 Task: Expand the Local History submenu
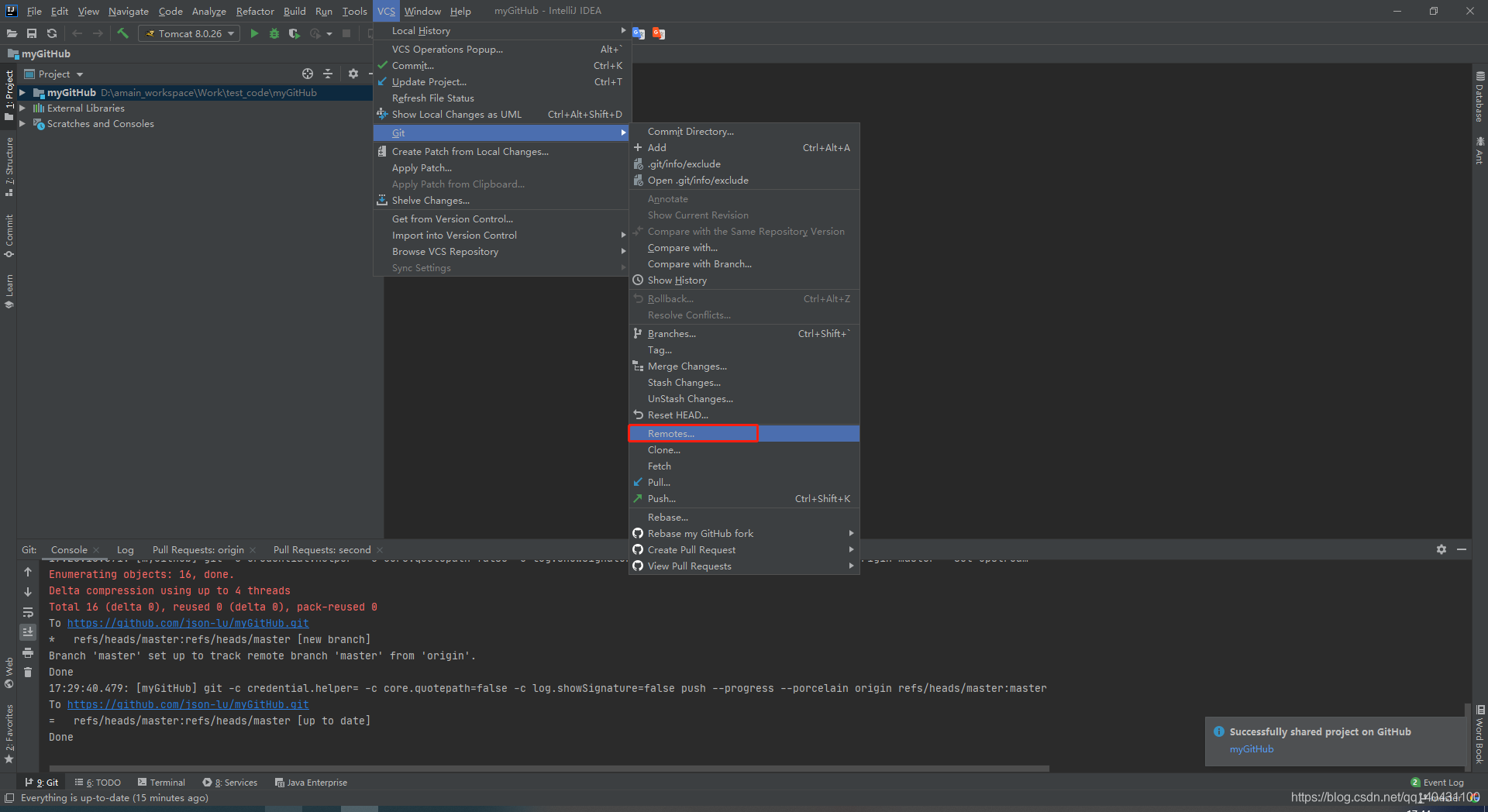pyautogui.click(x=502, y=31)
